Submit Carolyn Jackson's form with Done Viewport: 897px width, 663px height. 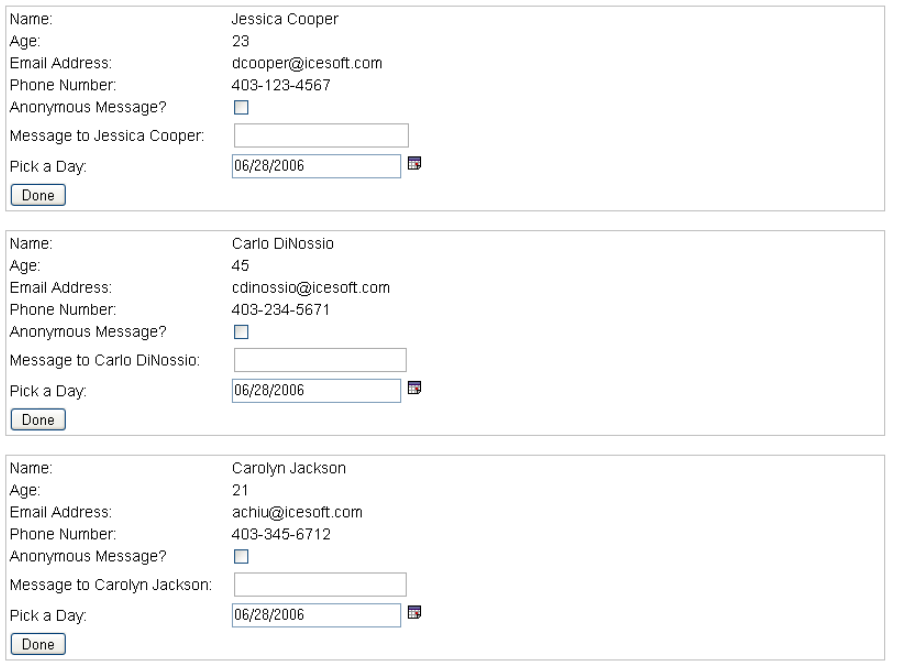pos(37,643)
